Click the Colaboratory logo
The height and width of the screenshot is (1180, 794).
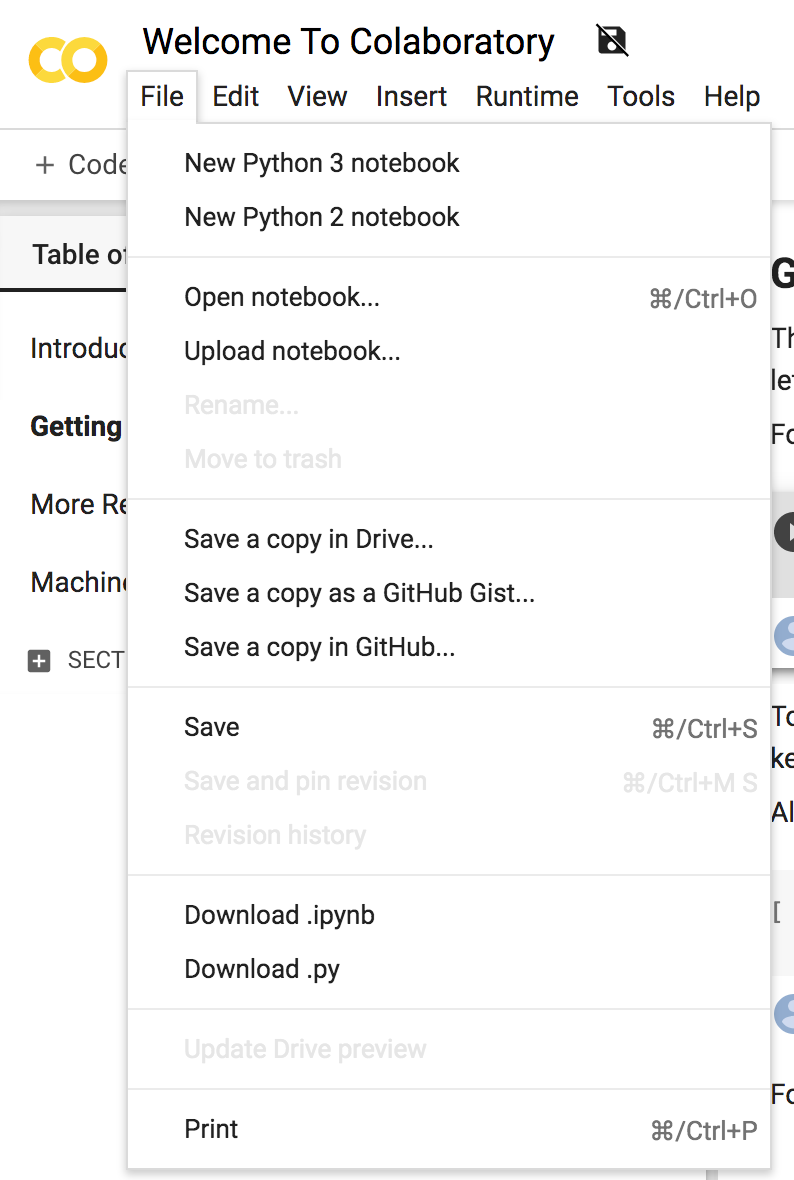point(67,60)
